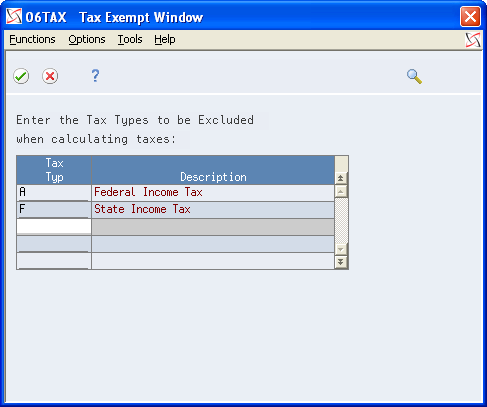Click the single down scroll arrow

(x=340, y=249)
